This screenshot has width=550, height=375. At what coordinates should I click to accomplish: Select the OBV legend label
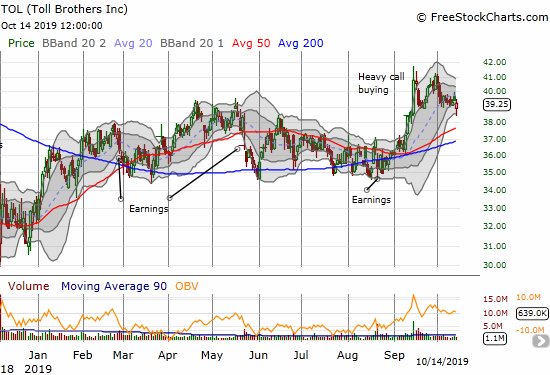tap(187, 286)
